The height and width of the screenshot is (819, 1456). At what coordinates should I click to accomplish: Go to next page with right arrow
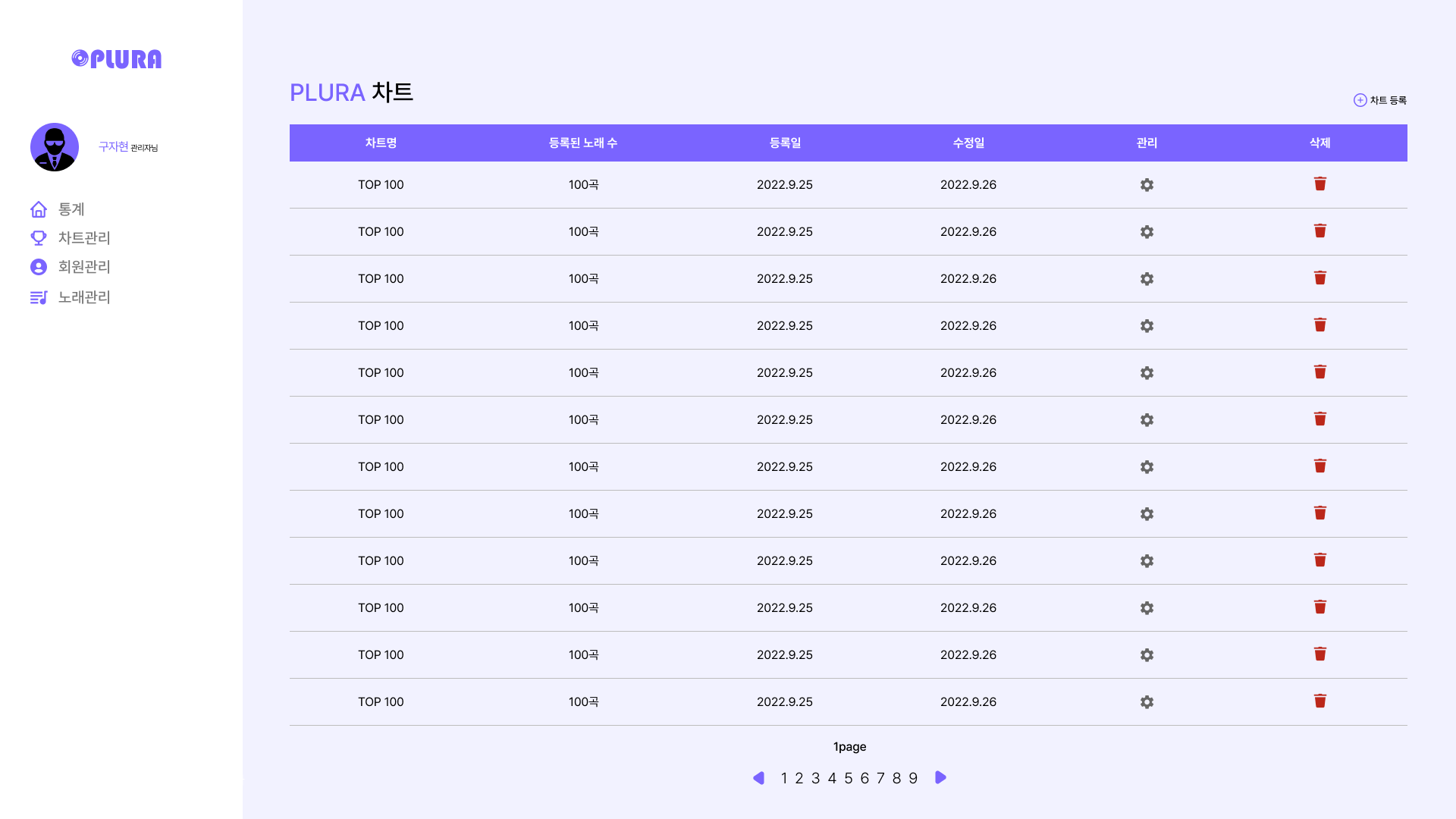click(940, 778)
